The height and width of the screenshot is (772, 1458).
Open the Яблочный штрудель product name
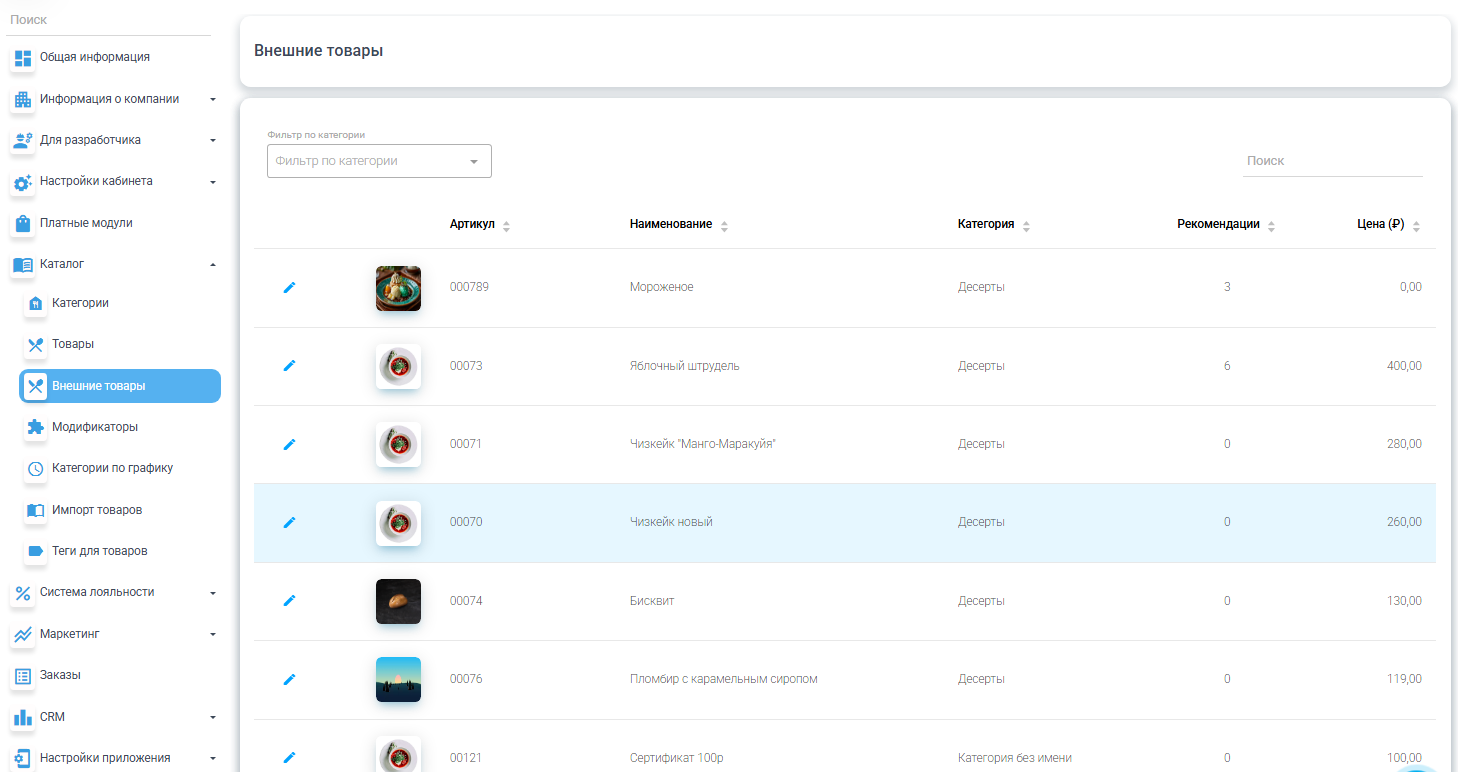coord(684,366)
